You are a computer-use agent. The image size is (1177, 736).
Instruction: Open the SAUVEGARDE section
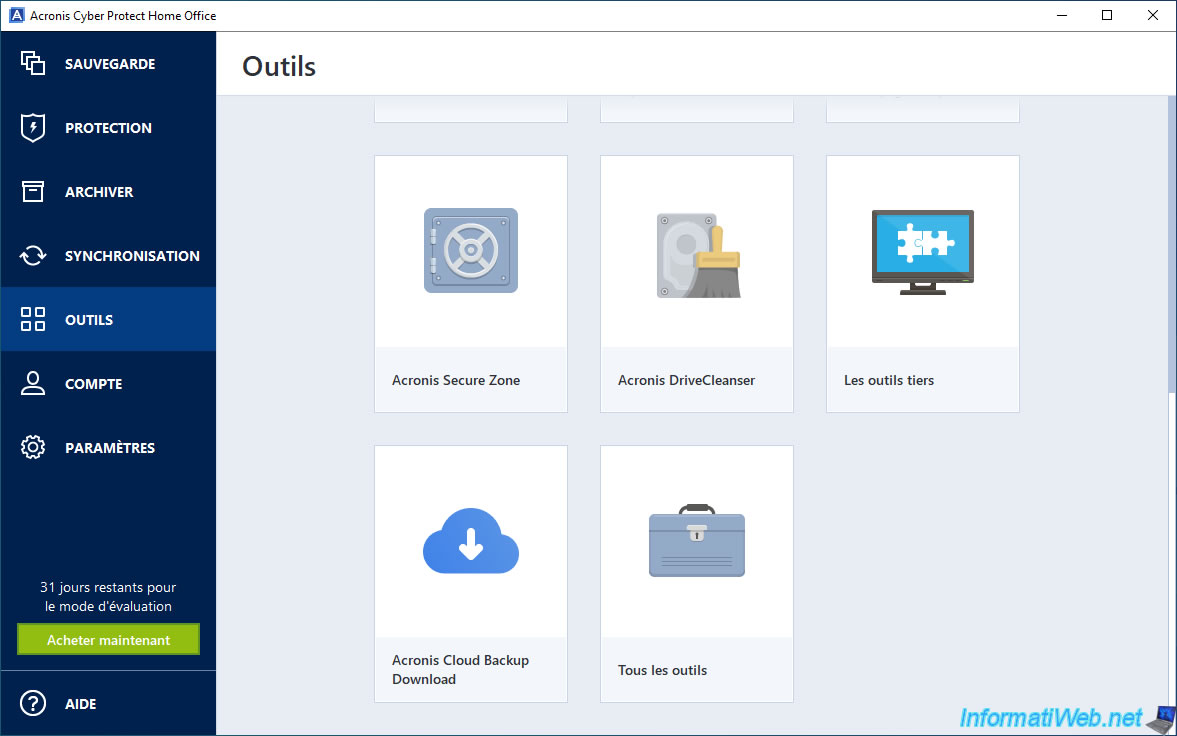tap(108, 64)
